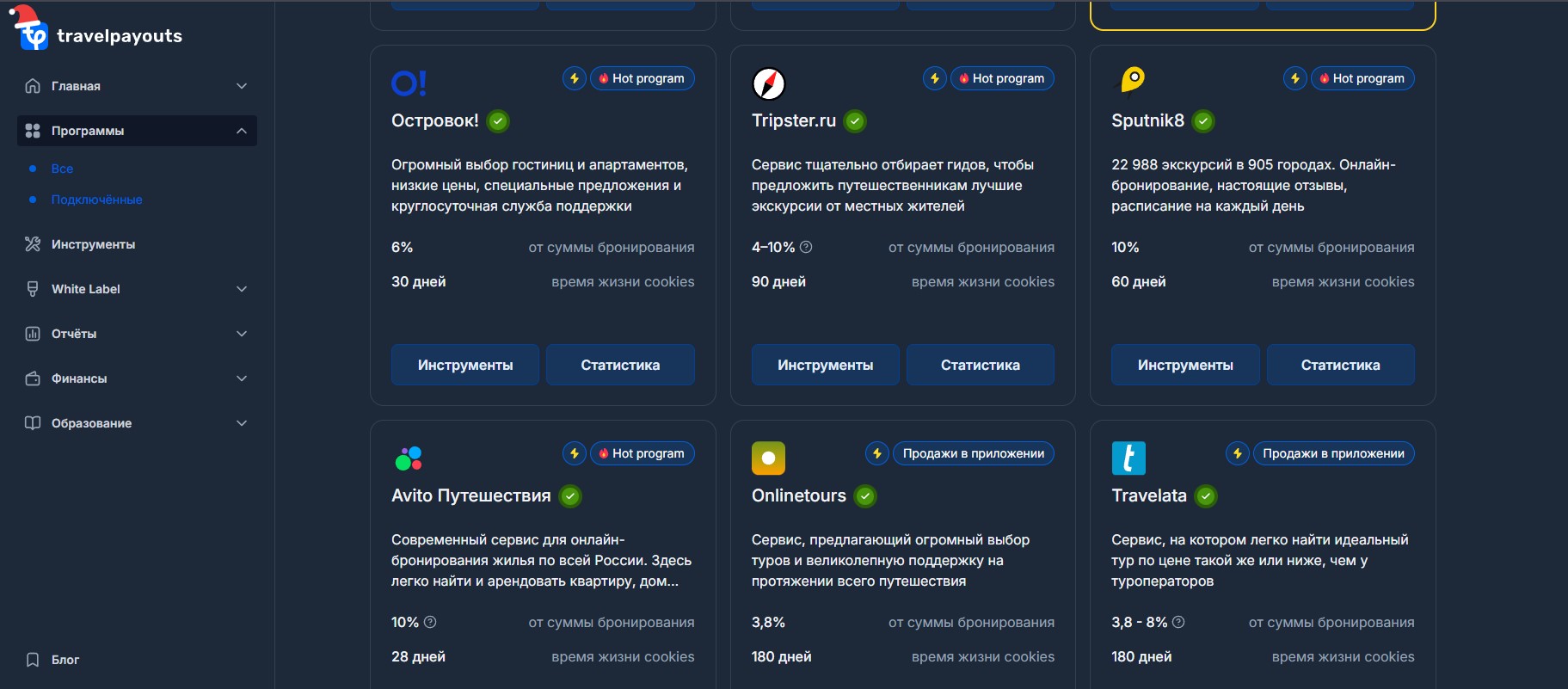Click the Hot program tag on Avito card
1568x689 pixels.
(x=642, y=453)
